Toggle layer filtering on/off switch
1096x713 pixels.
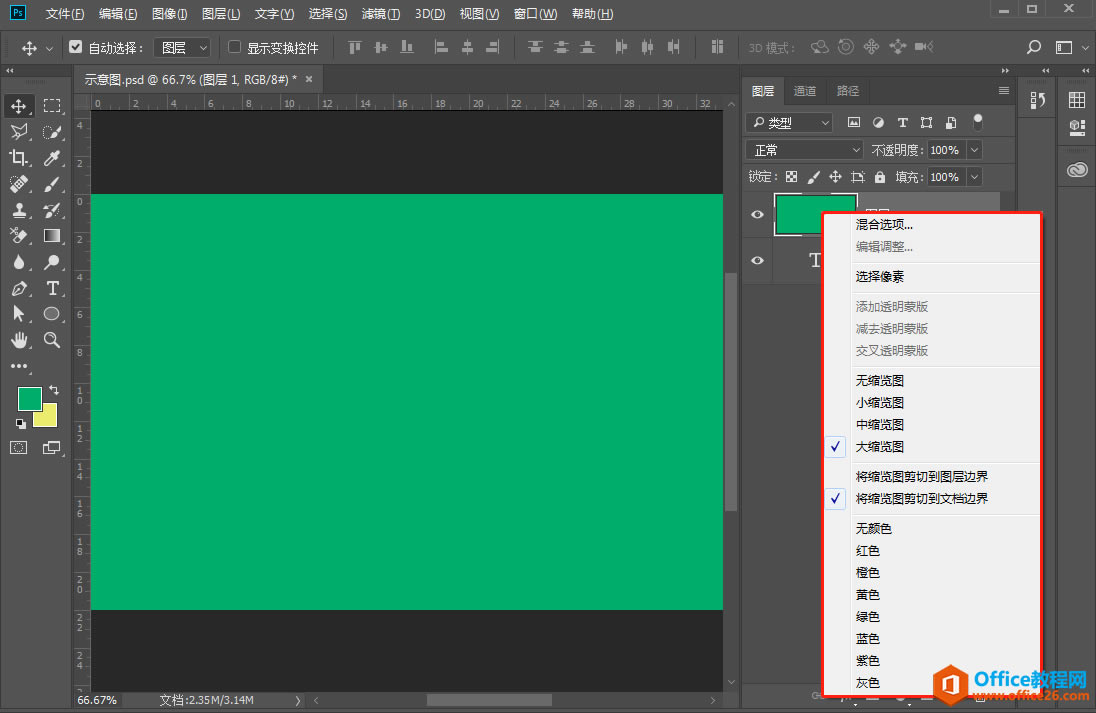(978, 122)
